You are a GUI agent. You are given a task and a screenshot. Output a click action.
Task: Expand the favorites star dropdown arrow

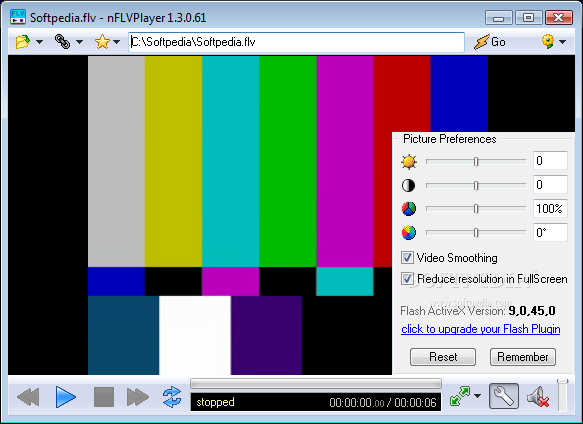[116, 42]
